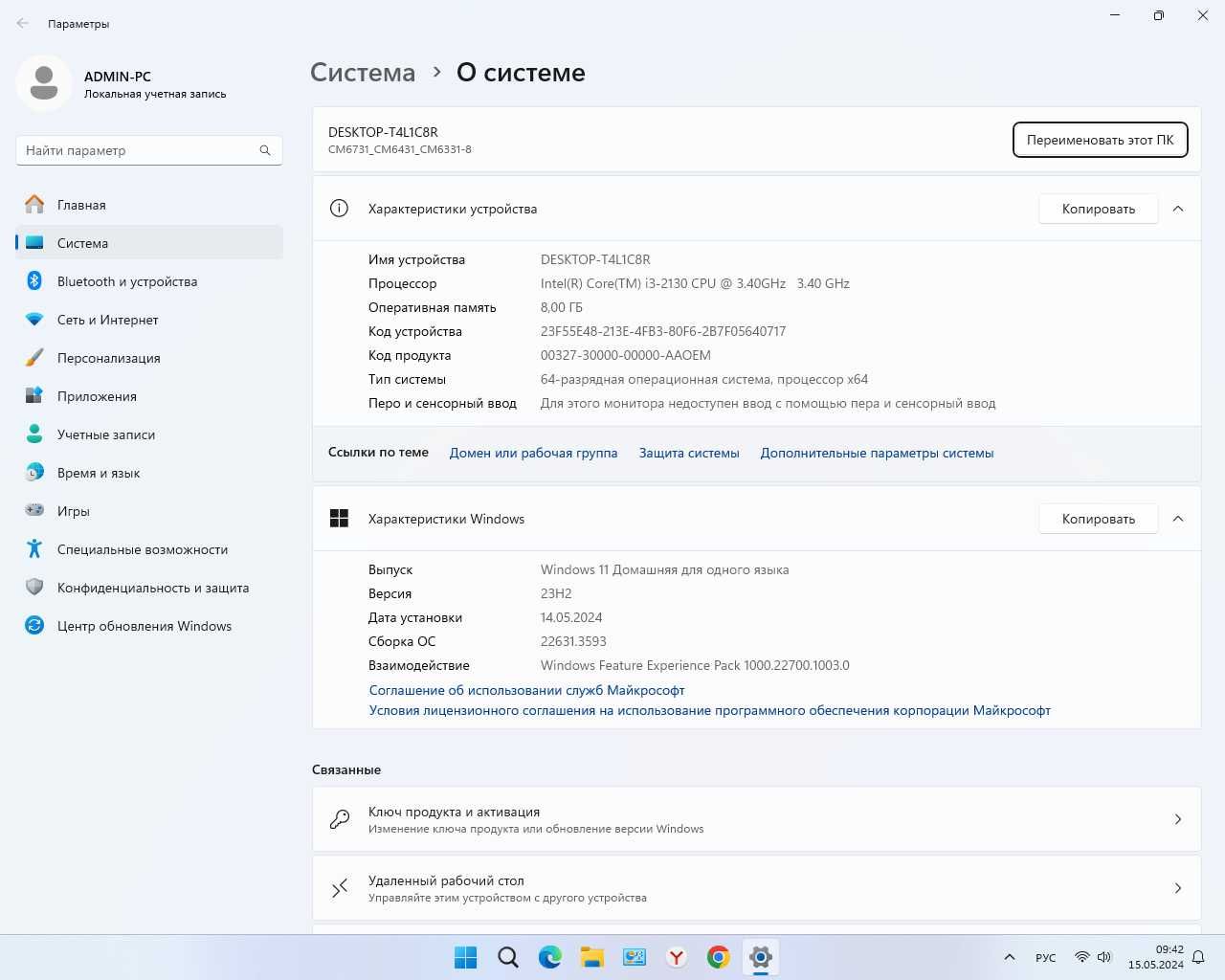This screenshot has height=980, width=1225.
Task: Collapse the Характеристики Windows section
Action: coord(1178,519)
